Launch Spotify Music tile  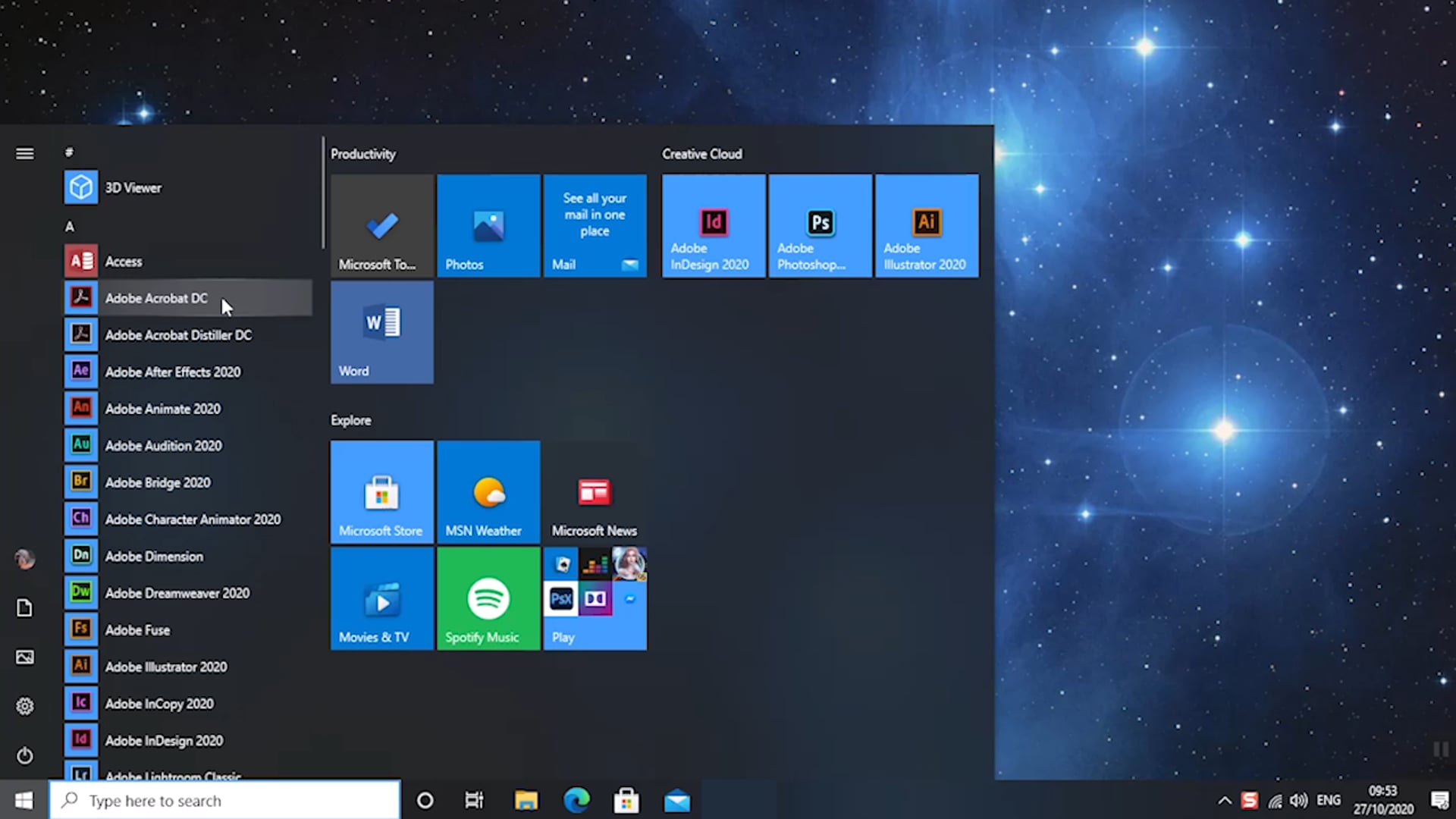click(488, 598)
